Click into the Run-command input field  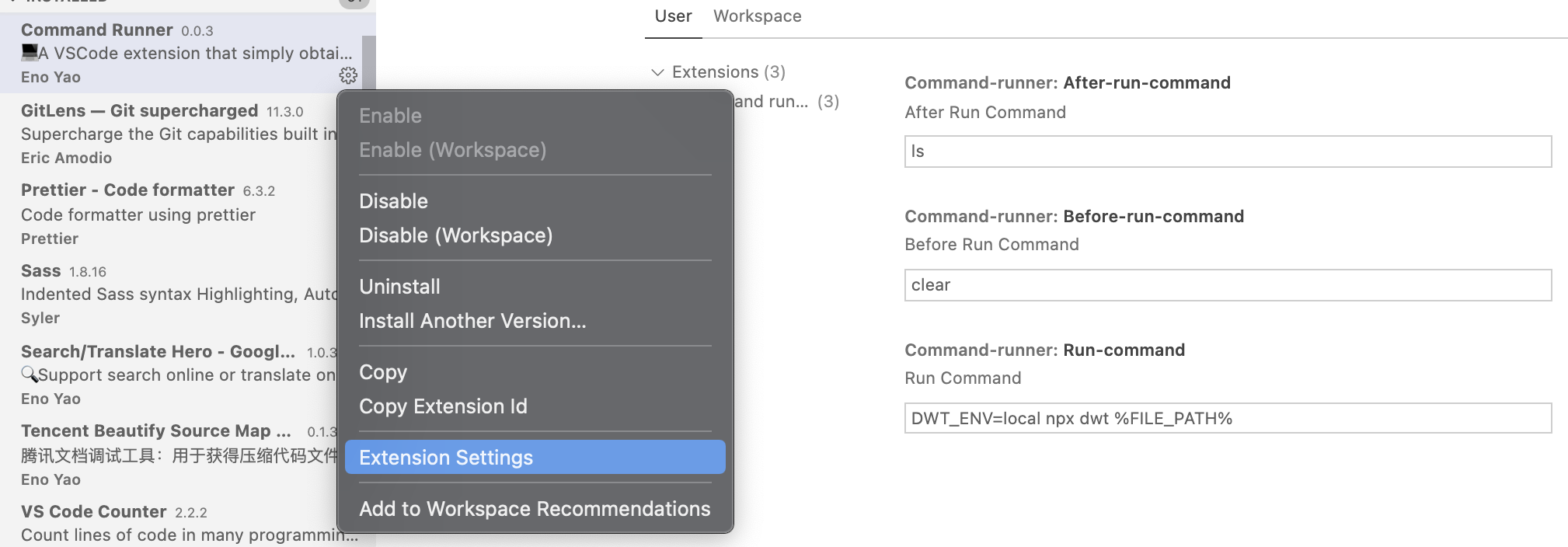point(1228,419)
